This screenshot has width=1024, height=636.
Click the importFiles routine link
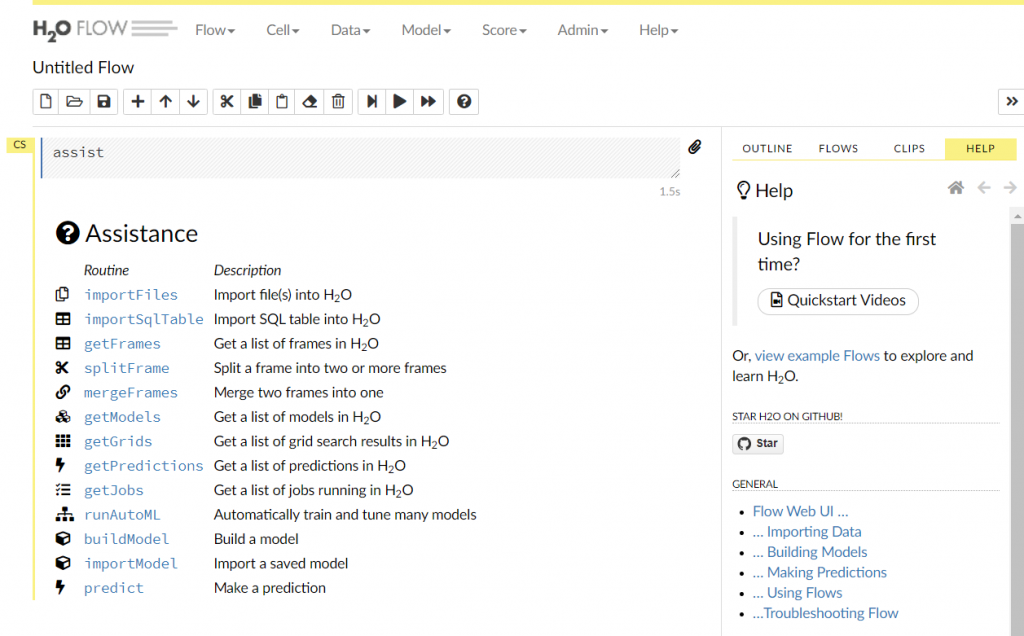click(131, 295)
